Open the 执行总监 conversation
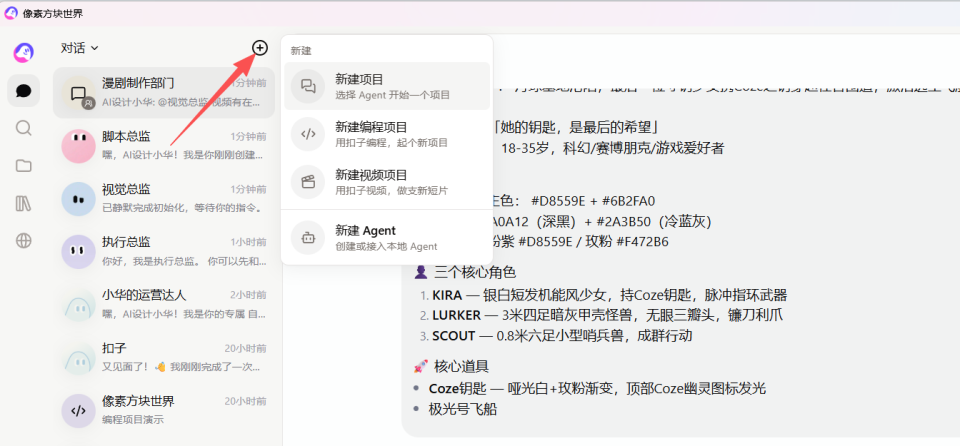 tap(164, 252)
